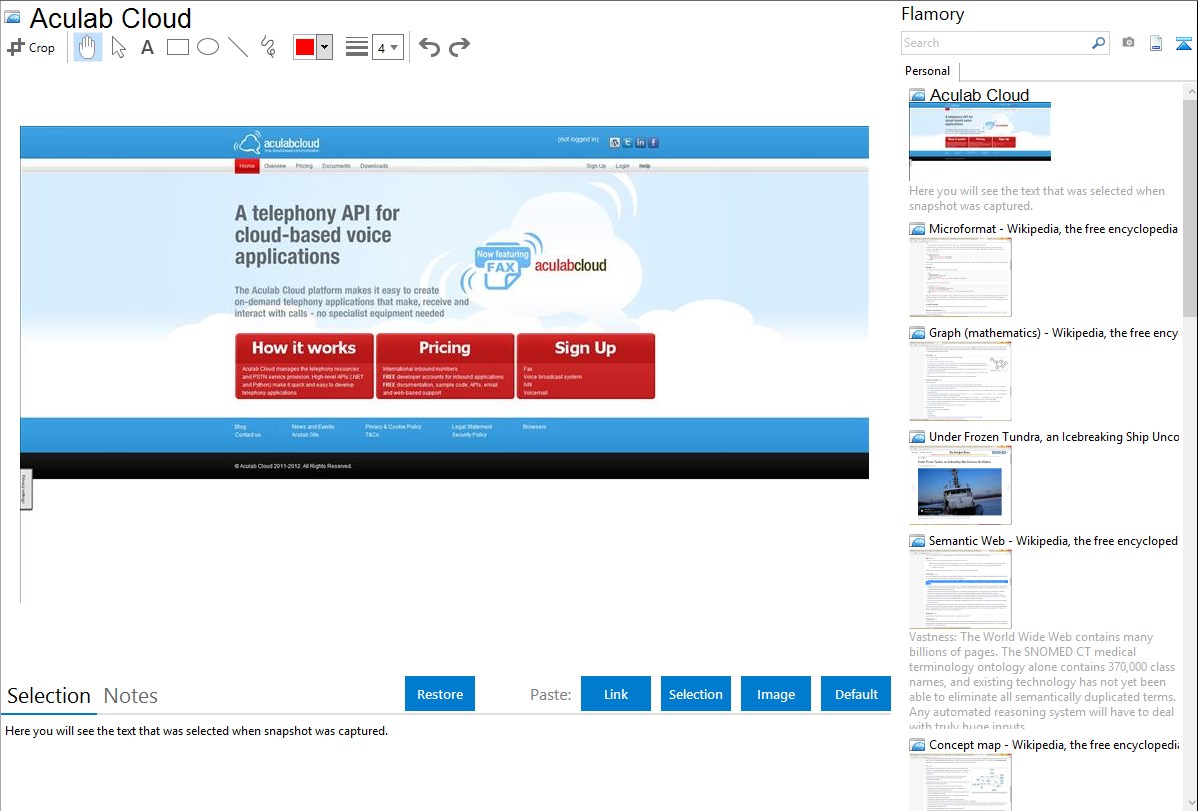Open the Notes tab
1198x811 pixels.
pyautogui.click(x=131, y=696)
